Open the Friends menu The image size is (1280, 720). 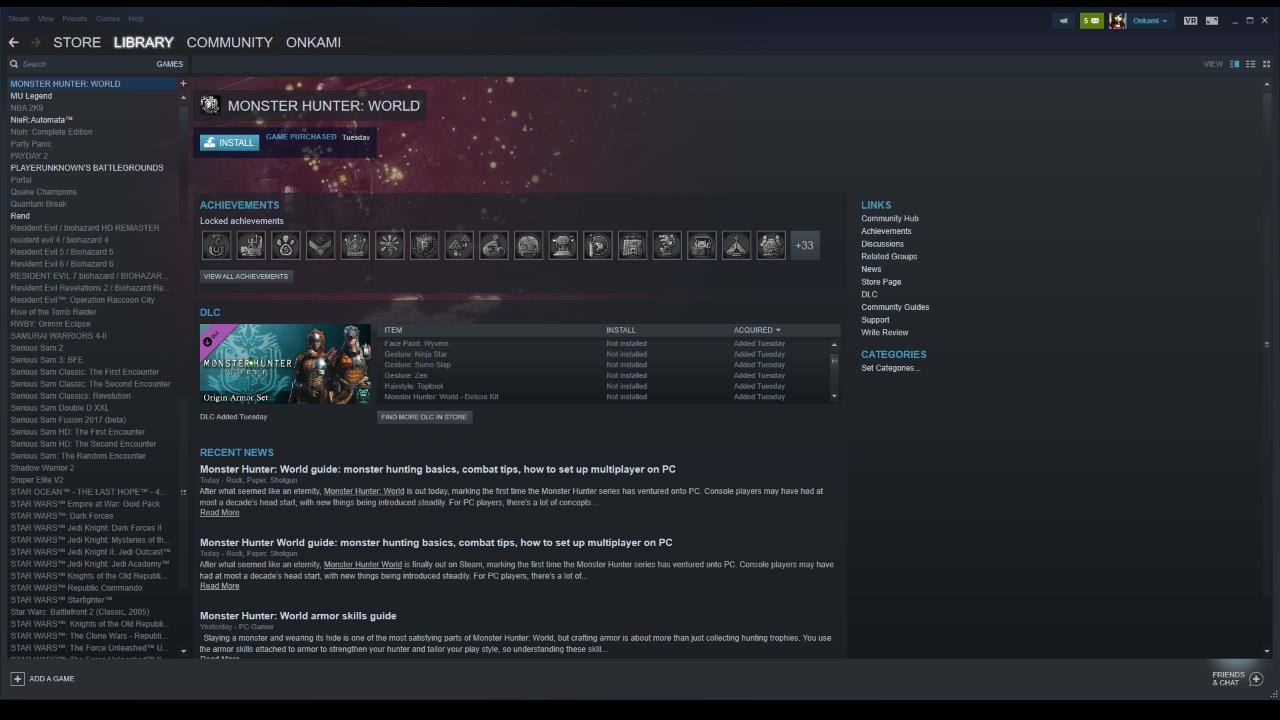click(x=75, y=18)
